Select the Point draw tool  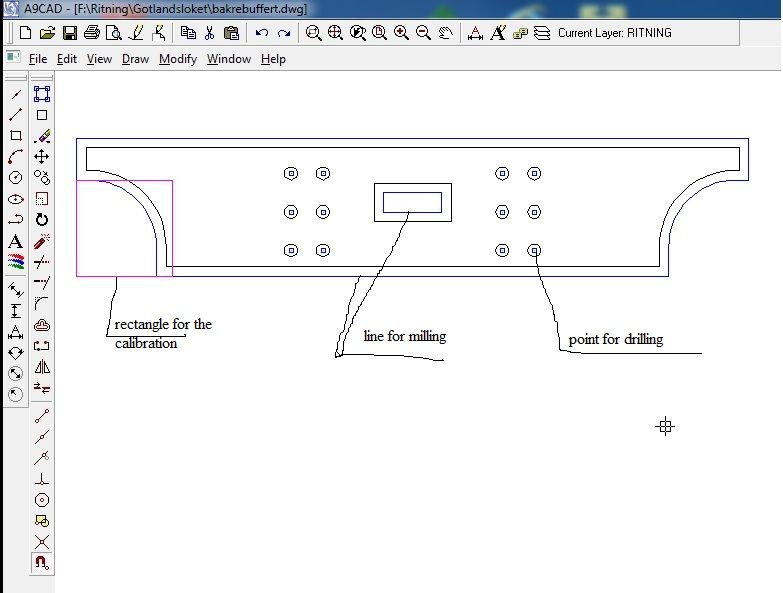(x=16, y=94)
